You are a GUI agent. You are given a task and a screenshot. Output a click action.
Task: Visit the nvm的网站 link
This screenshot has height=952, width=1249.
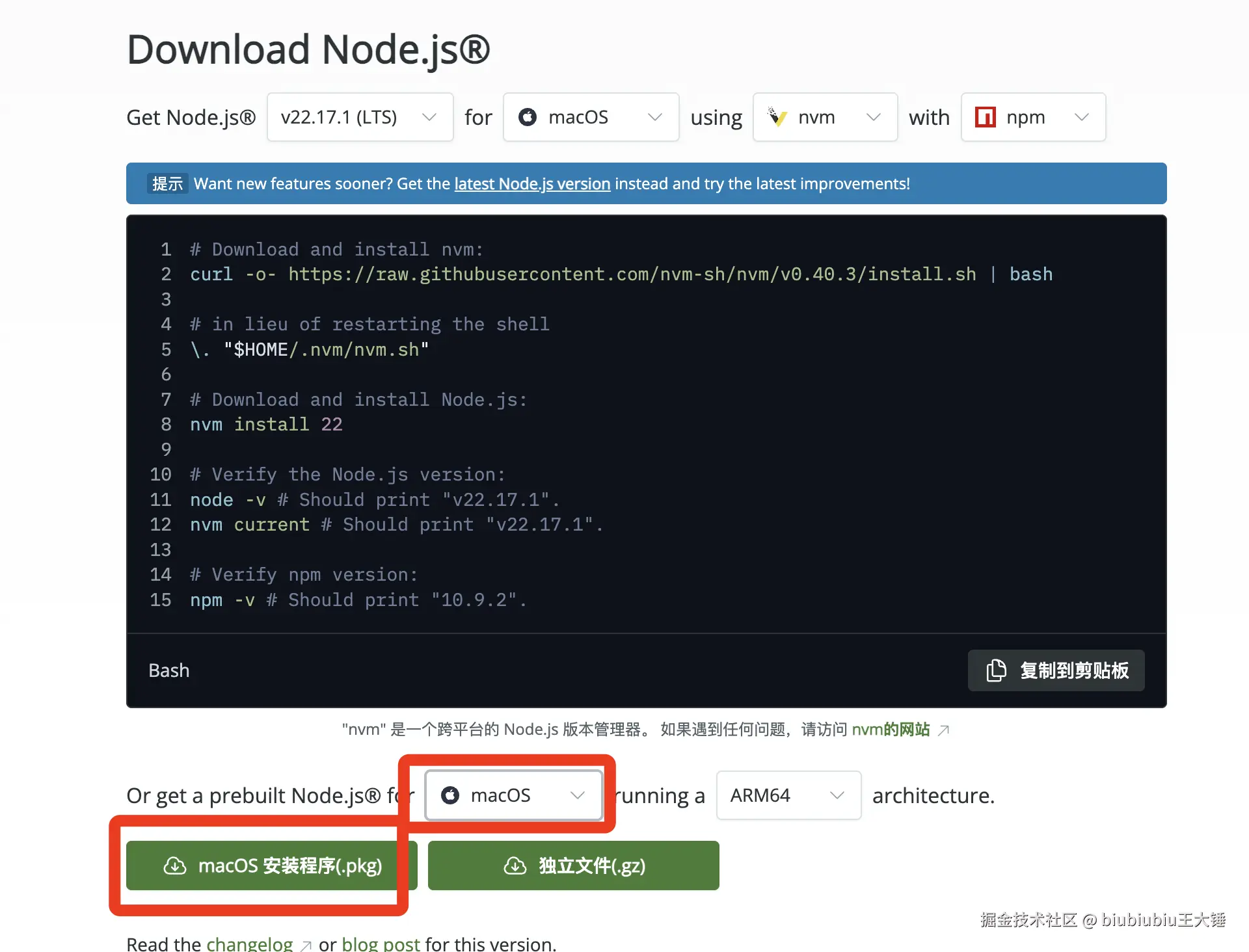[x=891, y=730]
